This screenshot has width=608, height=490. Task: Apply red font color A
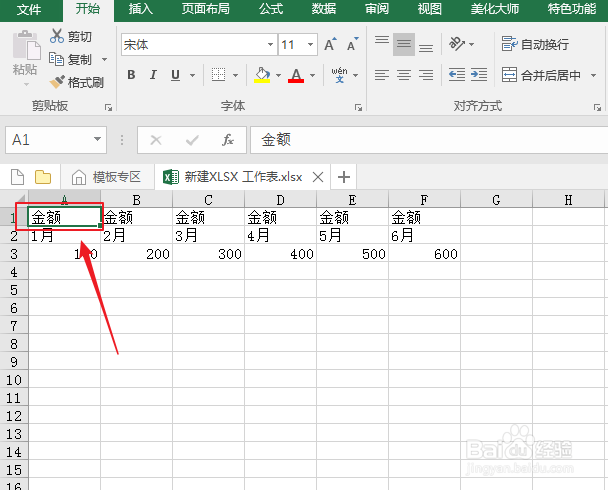296,74
